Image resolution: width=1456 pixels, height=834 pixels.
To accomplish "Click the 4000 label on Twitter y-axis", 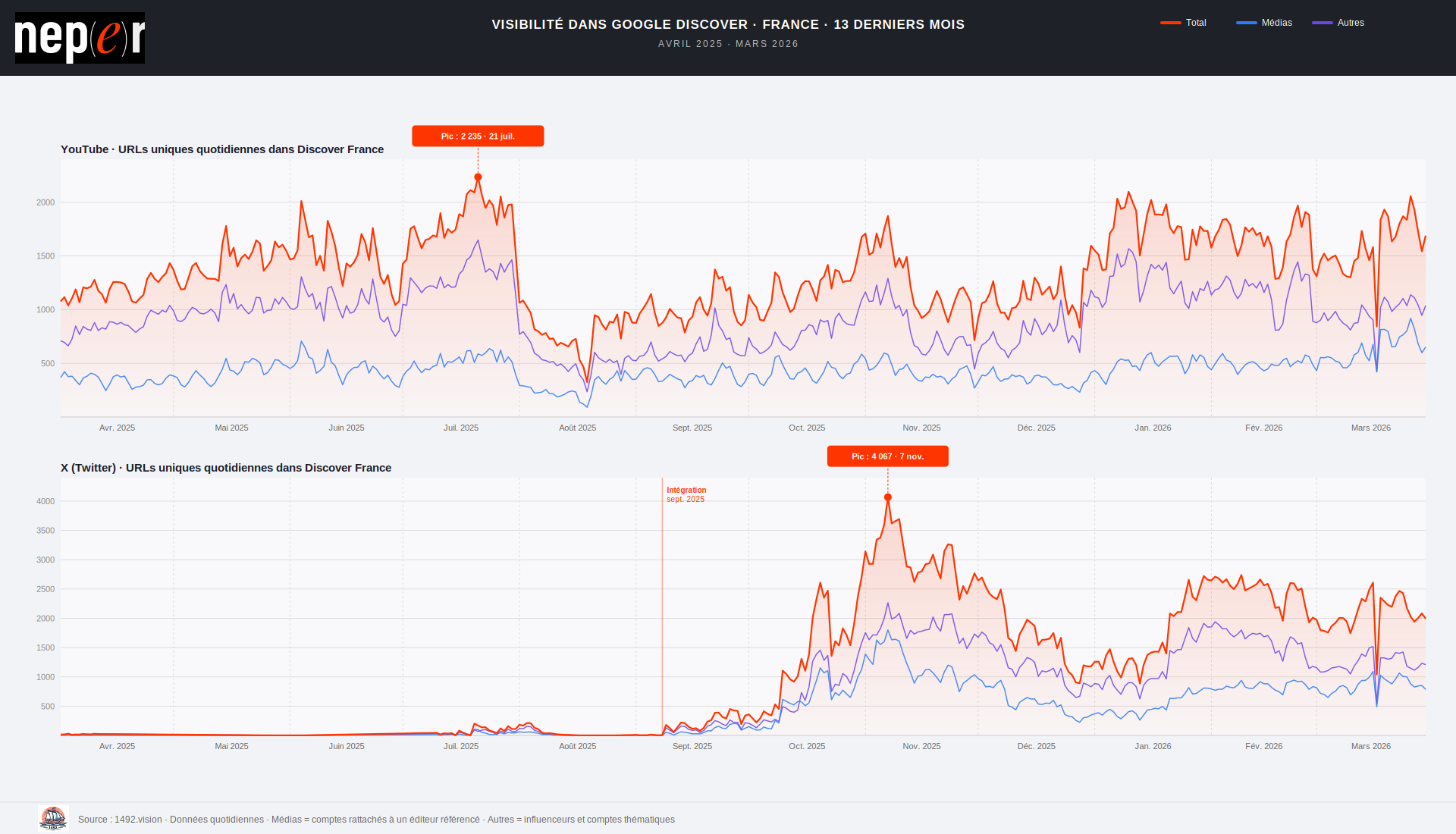I will point(45,501).
